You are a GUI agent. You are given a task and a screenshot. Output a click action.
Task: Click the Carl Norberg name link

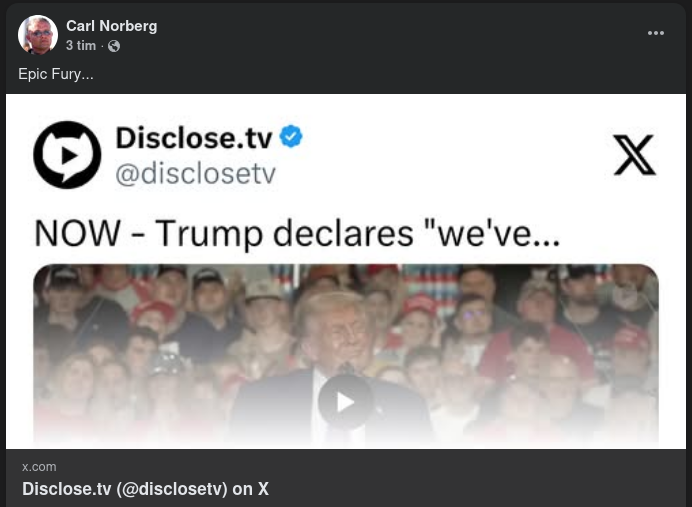click(x=112, y=26)
